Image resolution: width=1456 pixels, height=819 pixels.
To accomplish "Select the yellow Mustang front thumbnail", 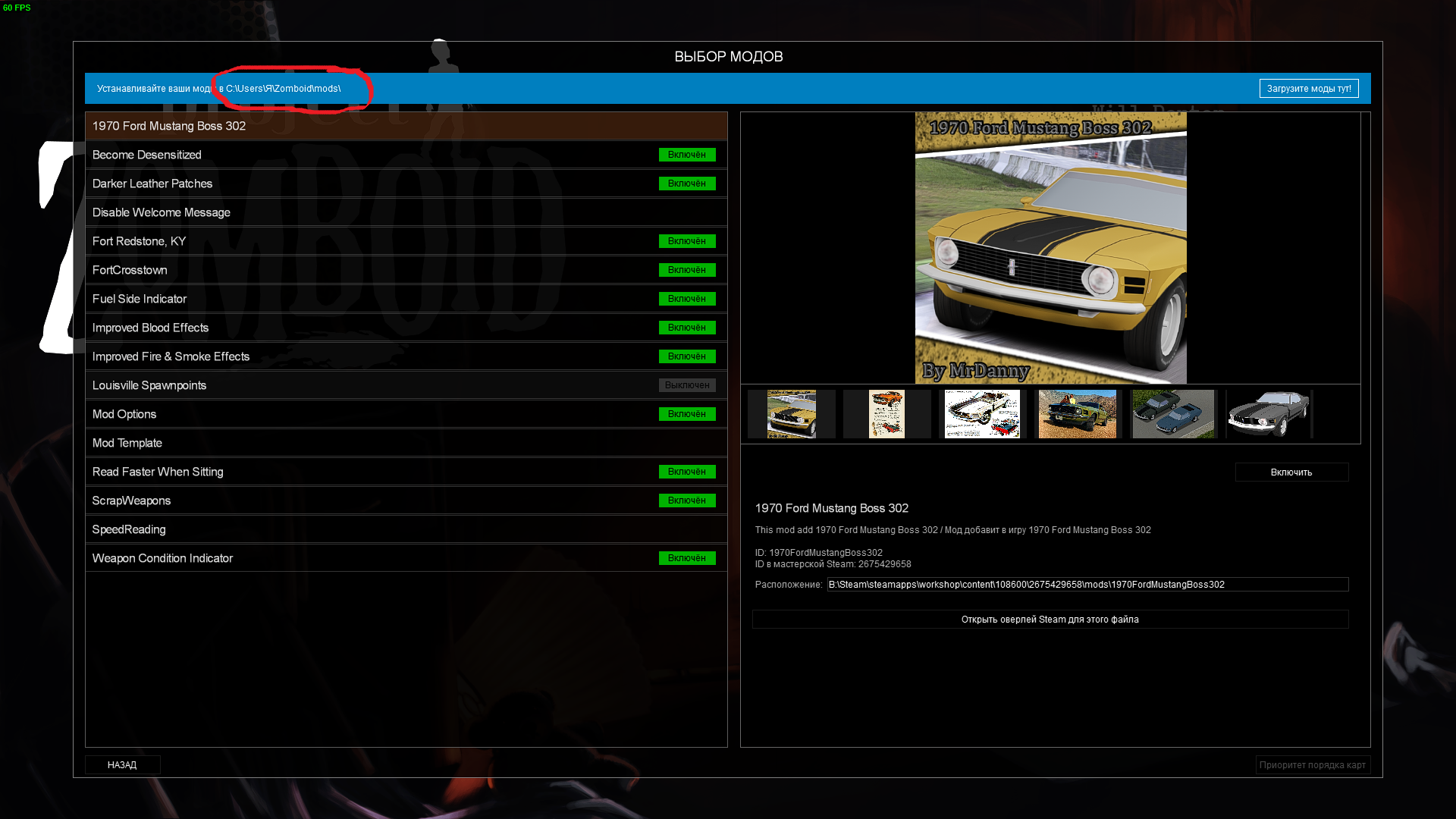I will coord(791,414).
